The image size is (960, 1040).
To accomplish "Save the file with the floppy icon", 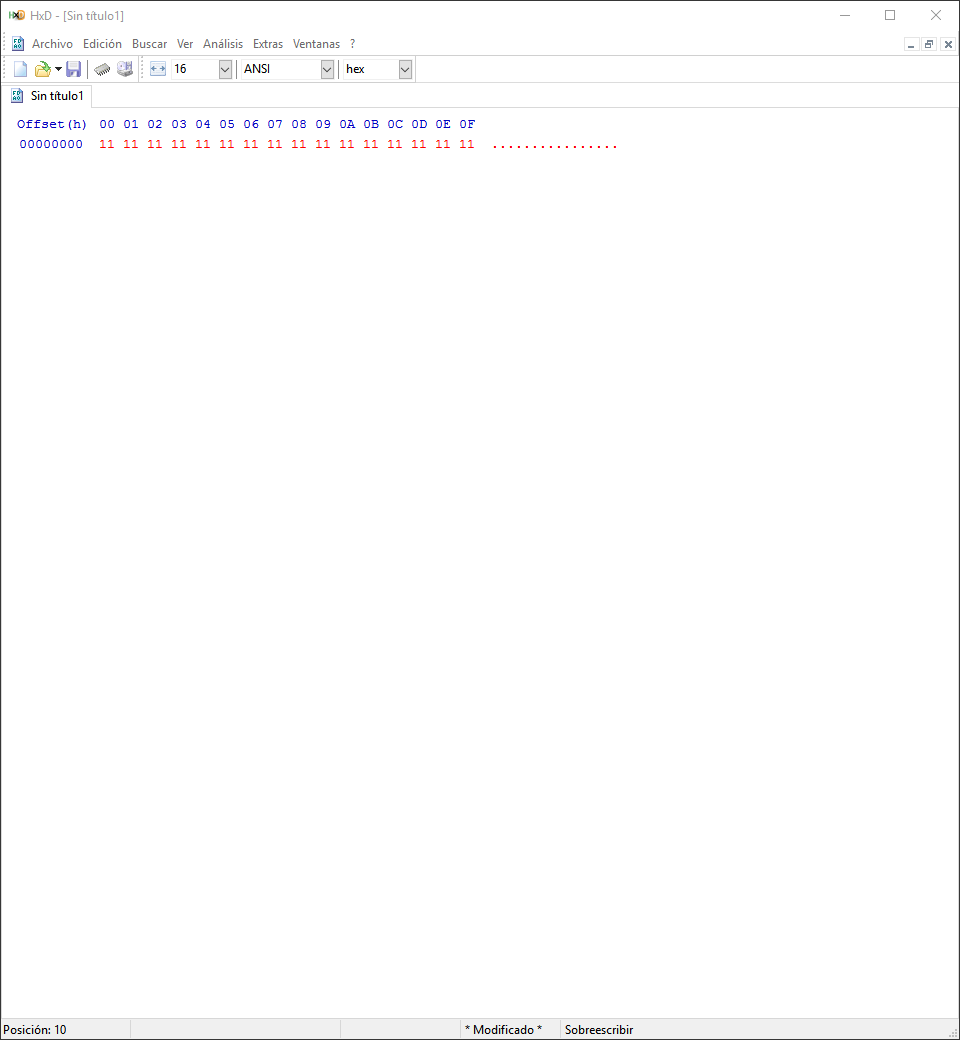I will click(x=73, y=69).
